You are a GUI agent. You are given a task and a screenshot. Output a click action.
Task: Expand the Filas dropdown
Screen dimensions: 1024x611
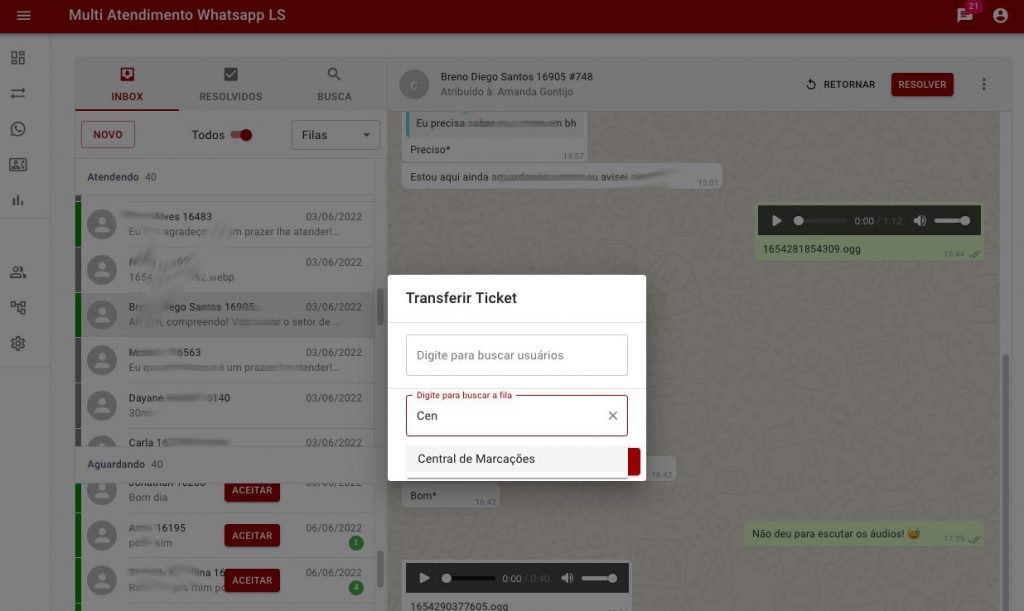(335, 135)
